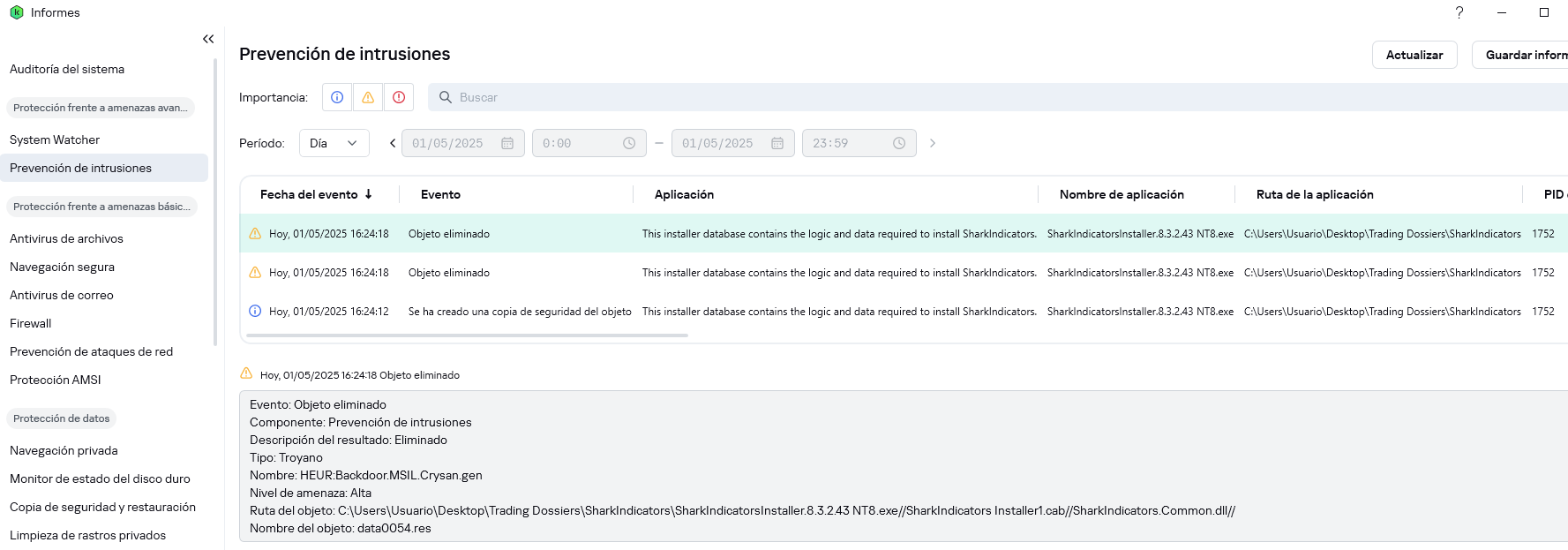Click Protección frente a amenazas básicas group label
The height and width of the screenshot is (550, 1568).
(x=101, y=207)
